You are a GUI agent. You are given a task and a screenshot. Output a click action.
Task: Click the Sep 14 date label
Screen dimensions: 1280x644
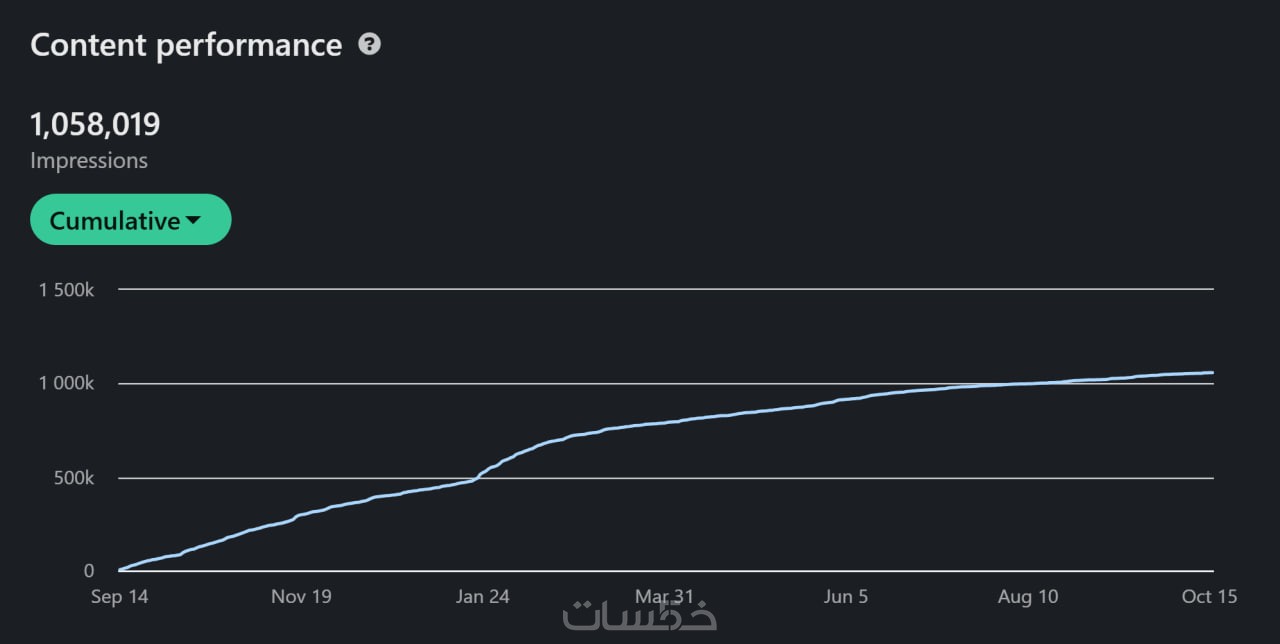[120, 597]
